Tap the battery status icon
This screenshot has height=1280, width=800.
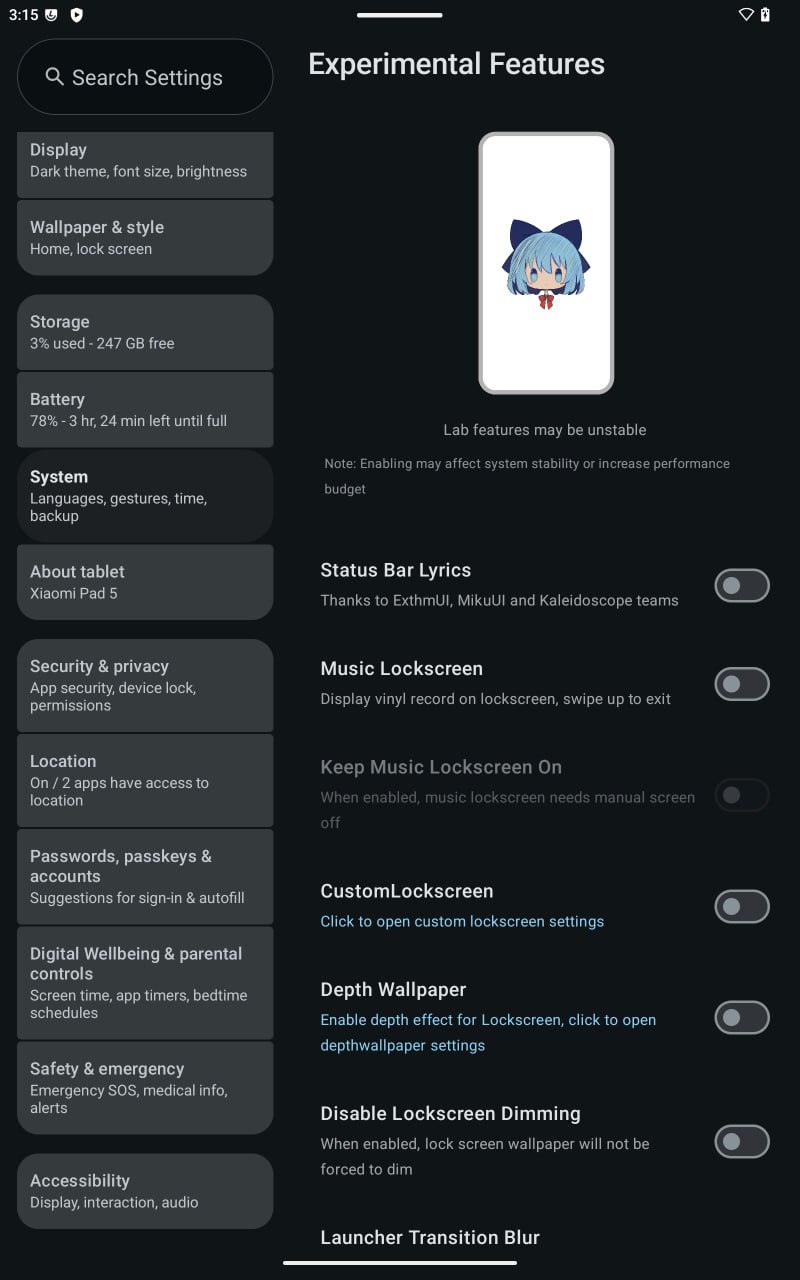(766, 15)
